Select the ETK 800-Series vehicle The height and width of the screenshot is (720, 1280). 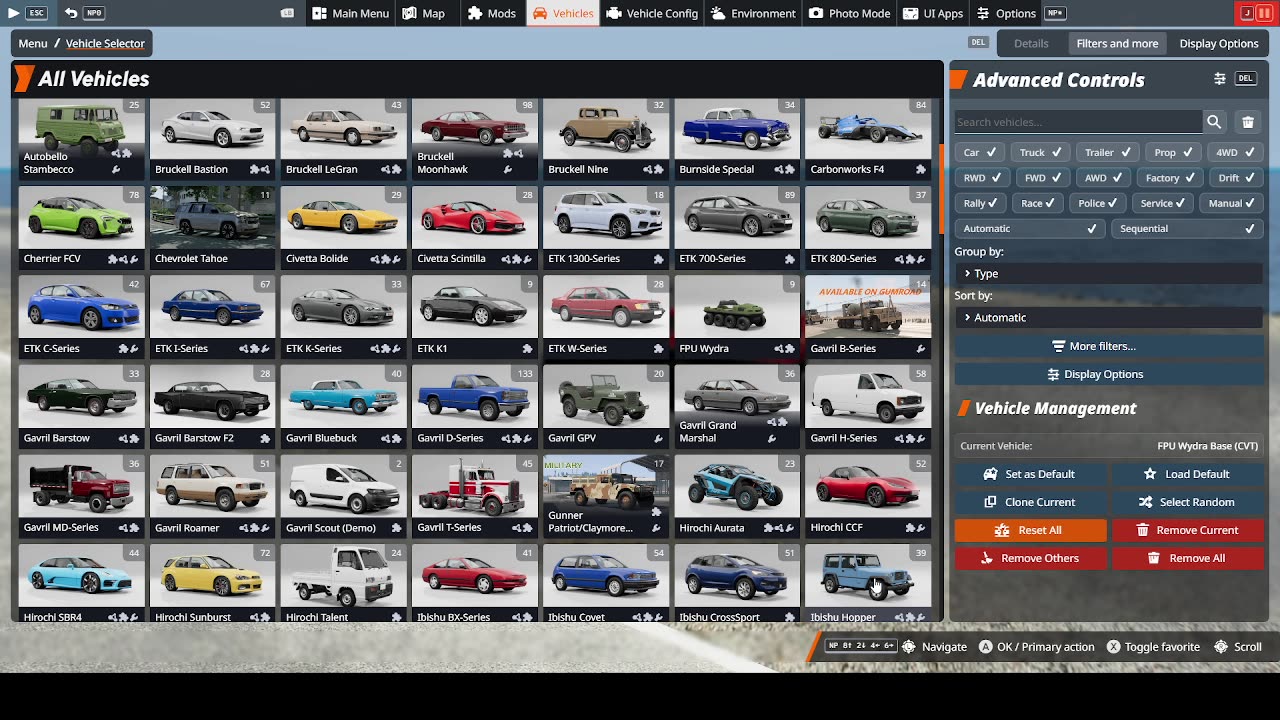click(x=867, y=228)
